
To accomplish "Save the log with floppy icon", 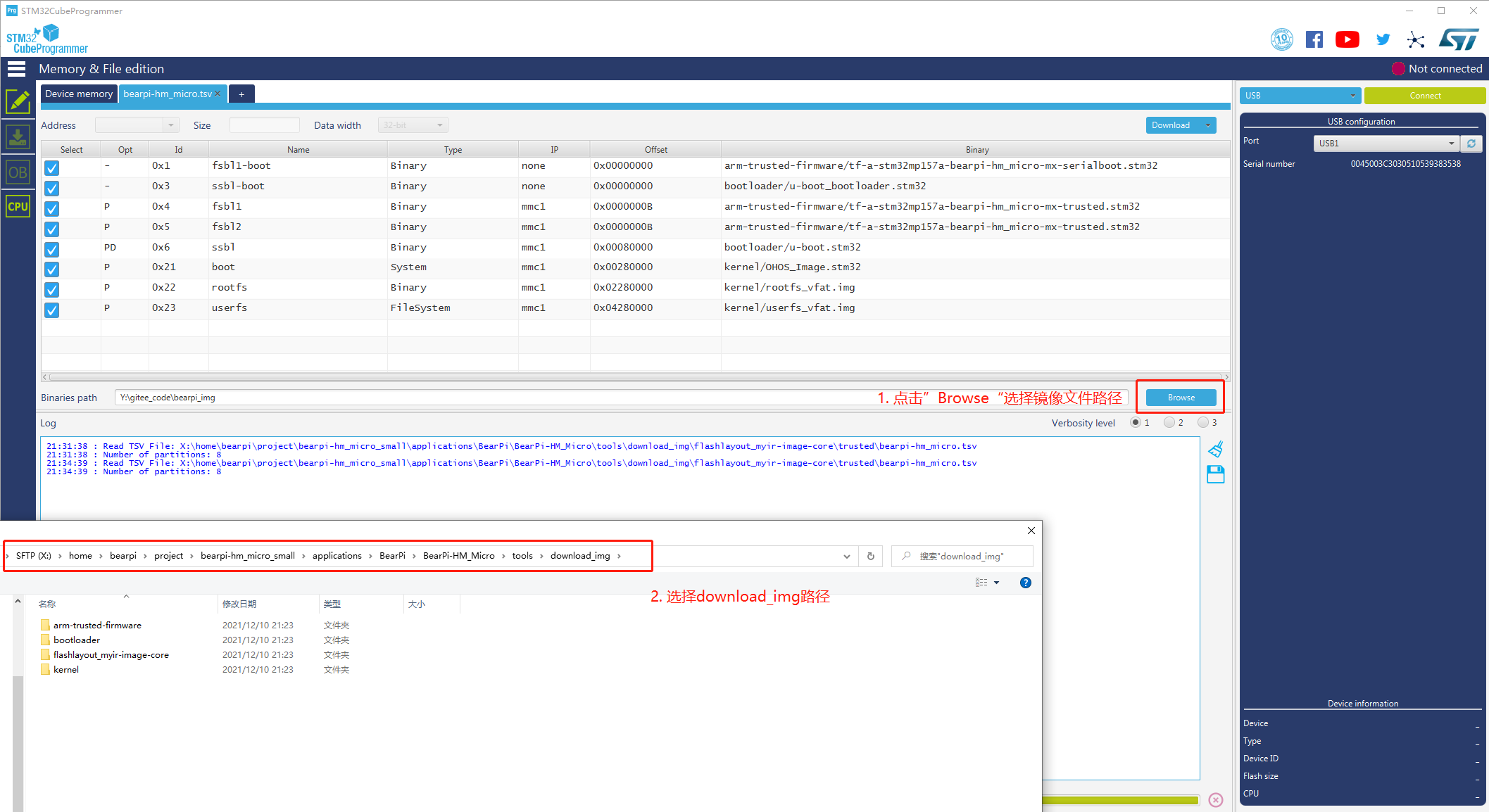I will coord(1216,474).
